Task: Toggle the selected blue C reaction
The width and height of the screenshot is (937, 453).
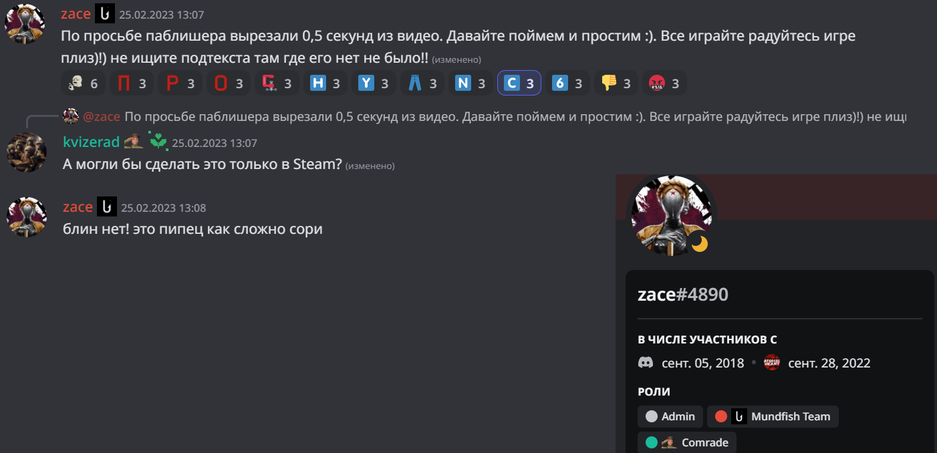Action: [x=519, y=83]
